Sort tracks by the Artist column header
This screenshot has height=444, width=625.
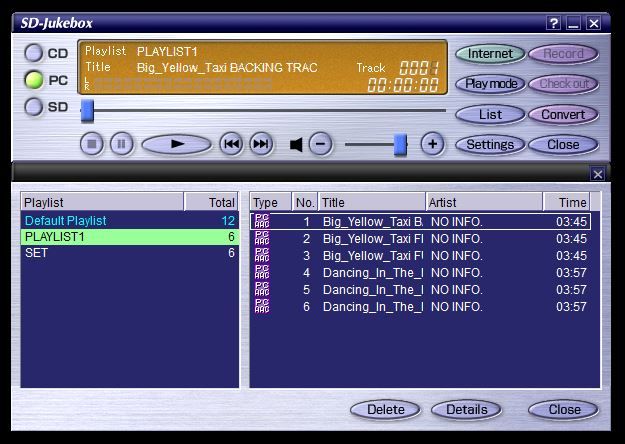[484, 202]
